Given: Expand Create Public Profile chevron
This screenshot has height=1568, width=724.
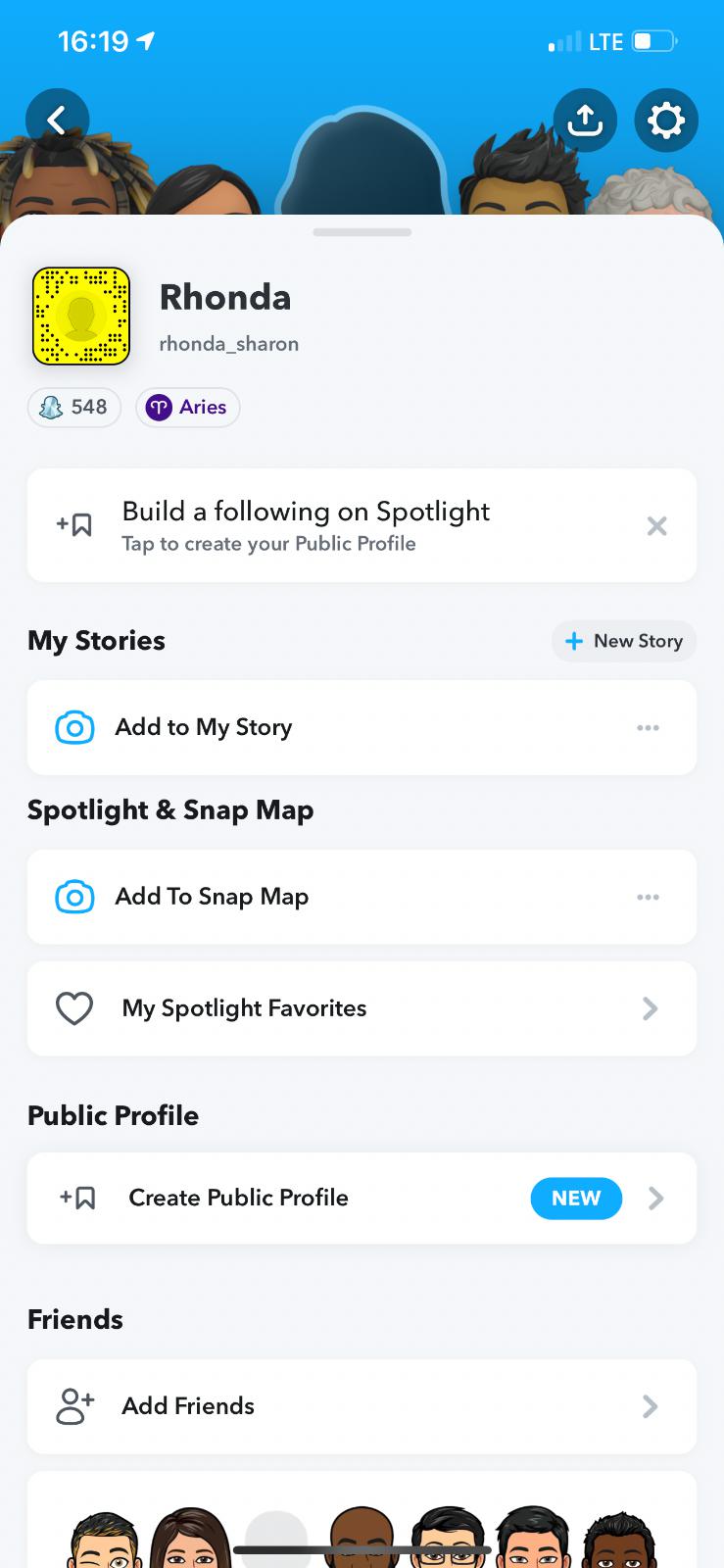Looking at the screenshot, I should [655, 1198].
